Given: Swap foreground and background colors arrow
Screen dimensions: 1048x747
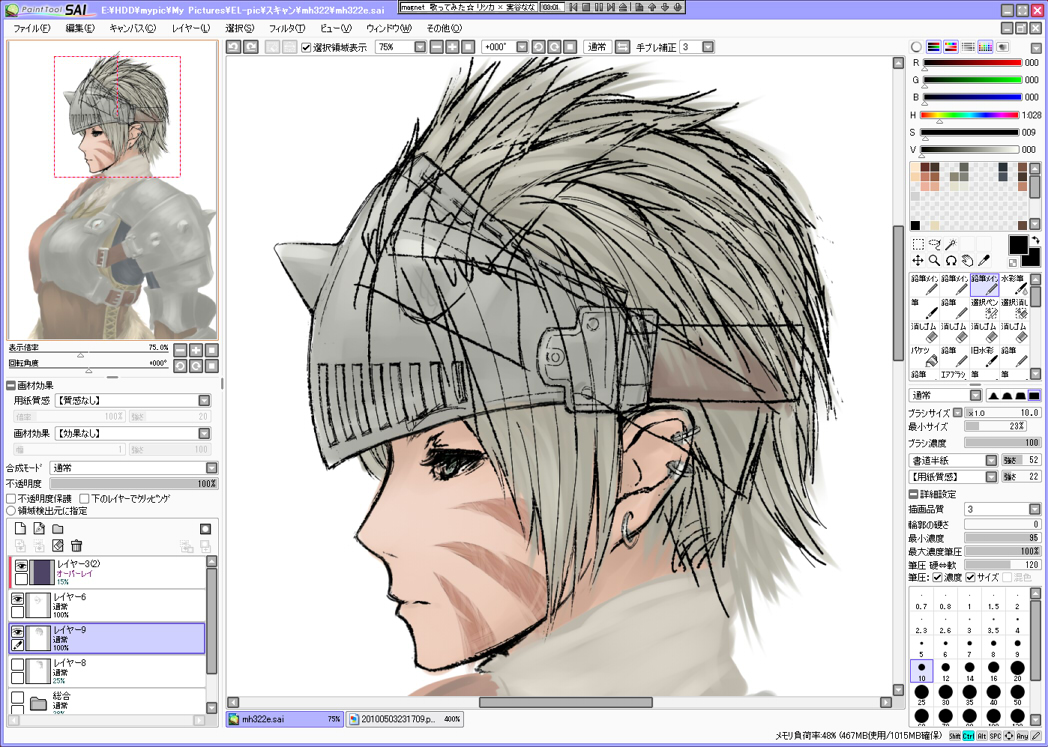Looking at the screenshot, I should [1035, 240].
